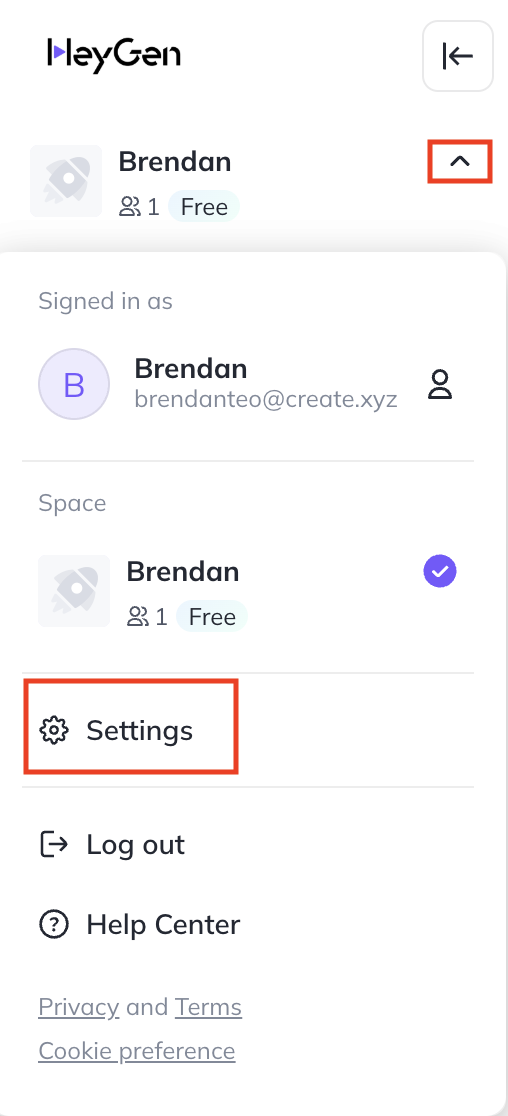
Task: Click the Free badge under Space
Action: [x=212, y=617]
